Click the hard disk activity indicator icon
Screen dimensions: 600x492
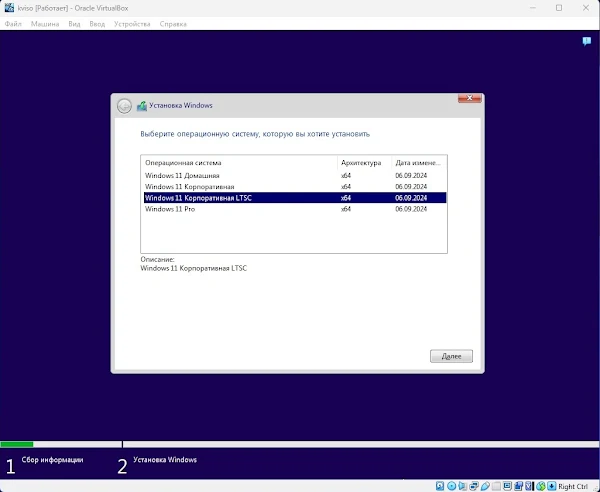point(440,486)
